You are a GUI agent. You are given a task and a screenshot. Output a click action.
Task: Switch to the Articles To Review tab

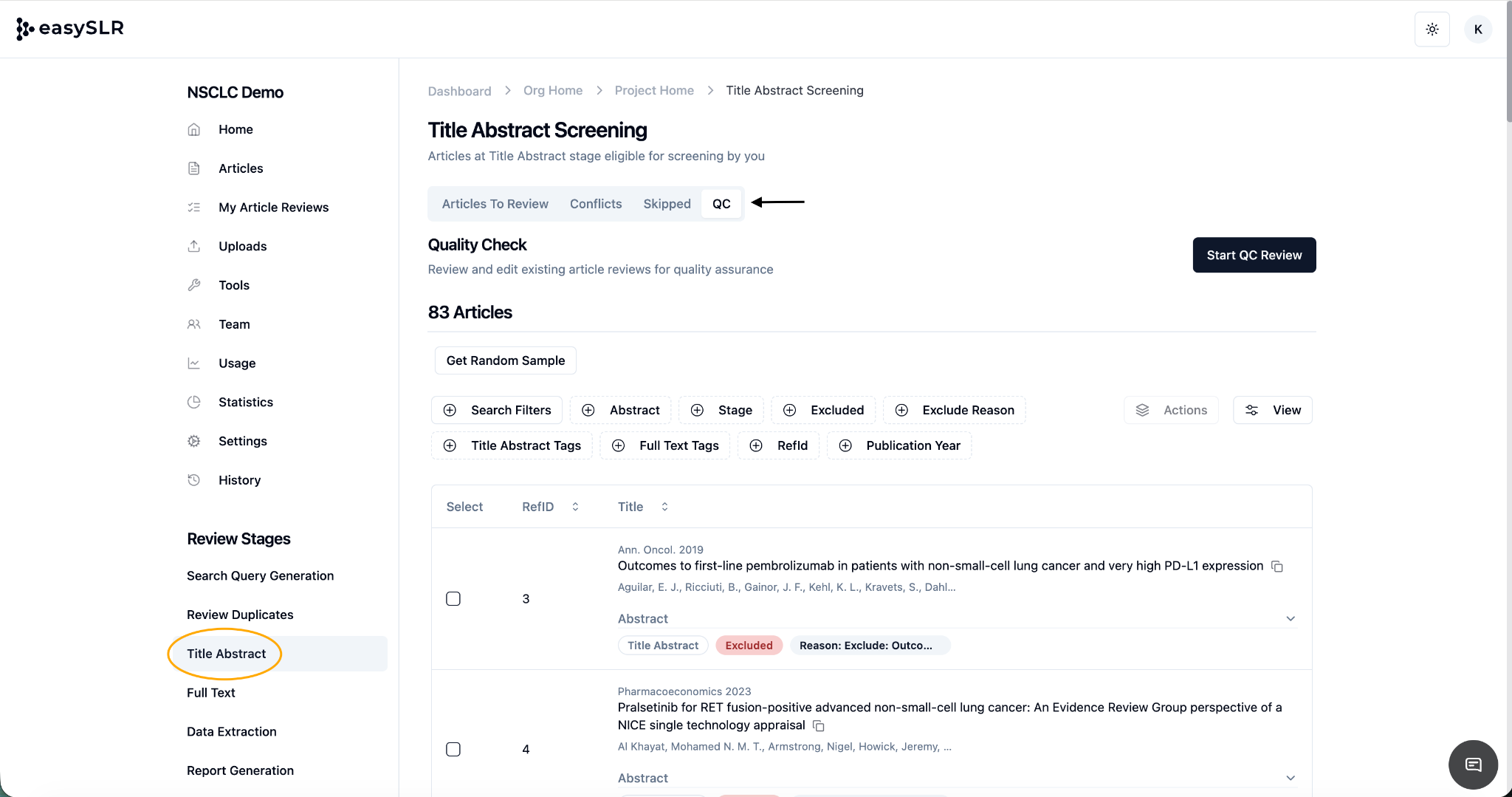[495, 204]
